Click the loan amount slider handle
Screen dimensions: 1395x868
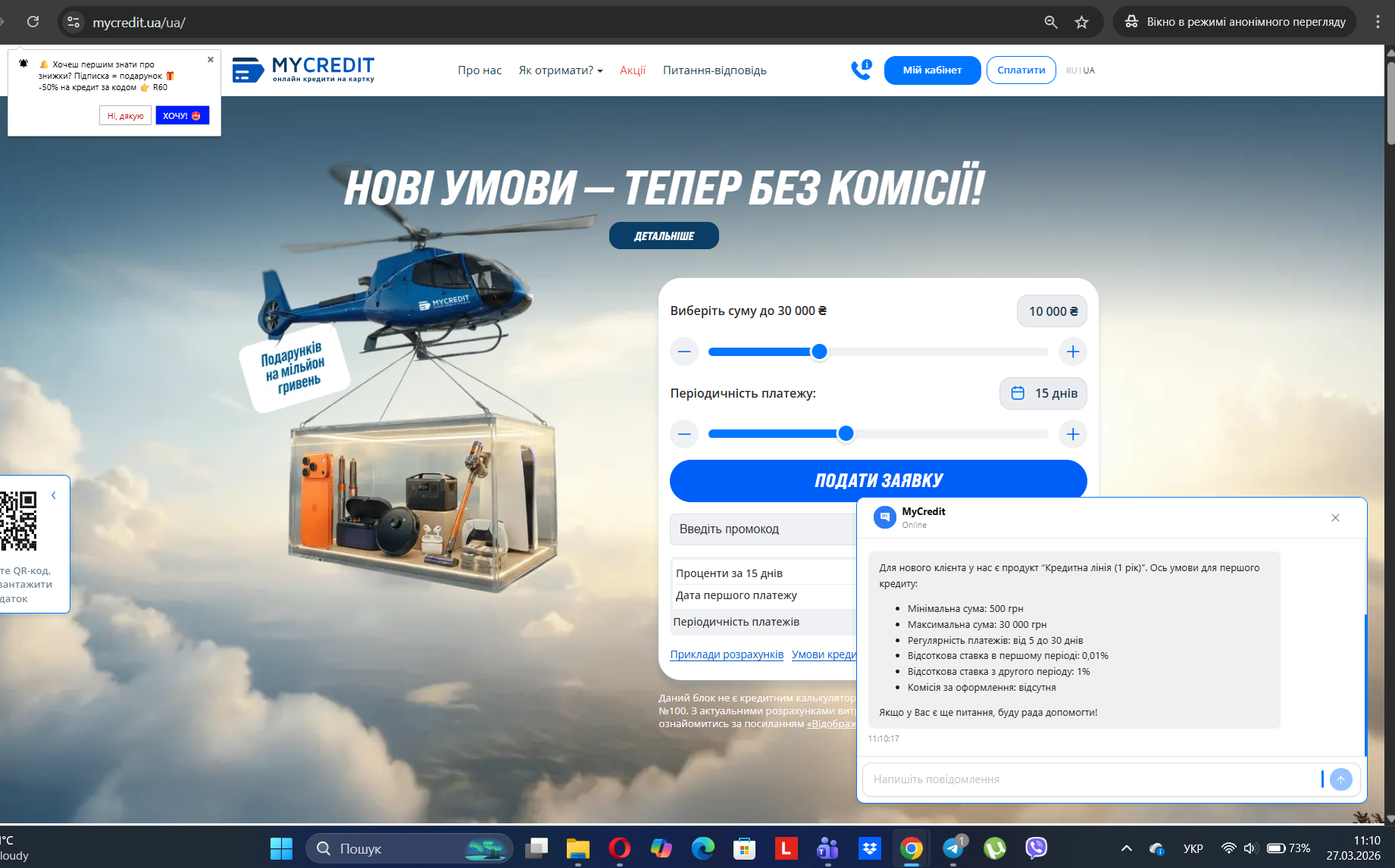(819, 351)
